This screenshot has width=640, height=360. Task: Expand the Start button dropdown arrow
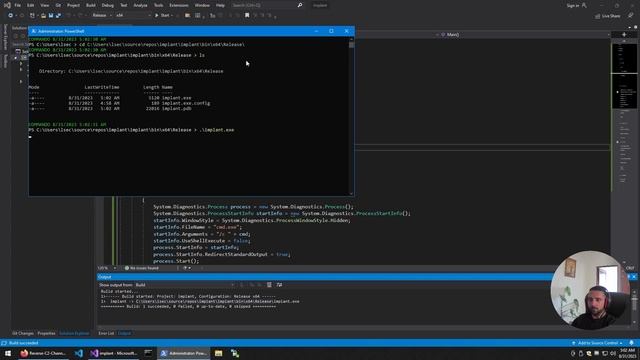(x=172, y=16)
